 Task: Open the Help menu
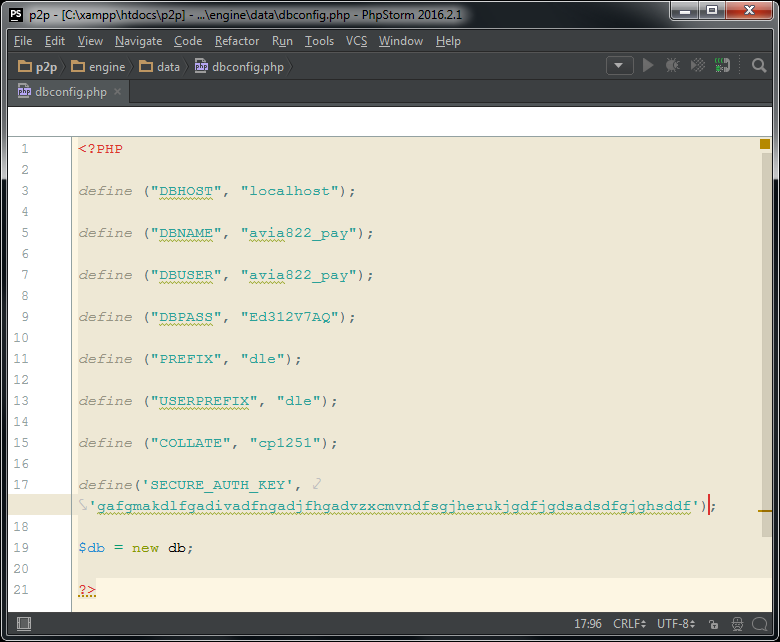click(x=448, y=41)
